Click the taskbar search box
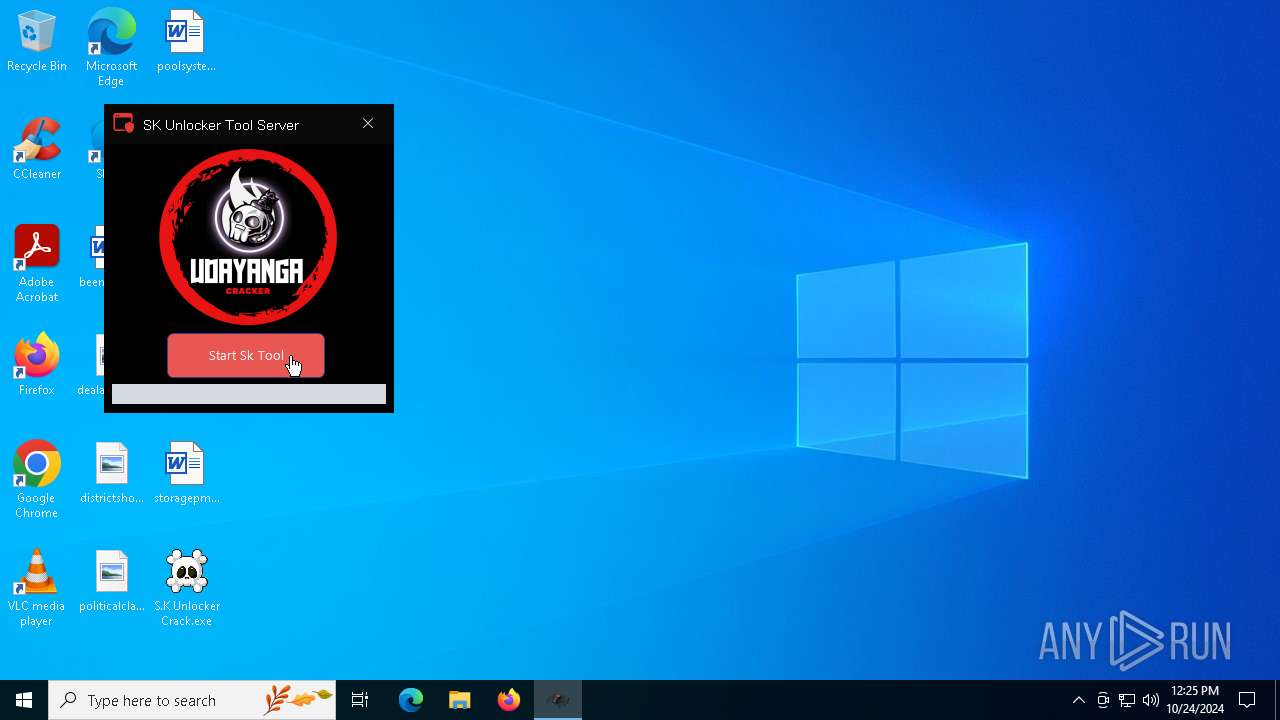The height and width of the screenshot is (720, 1280). [x=192, y=700]
